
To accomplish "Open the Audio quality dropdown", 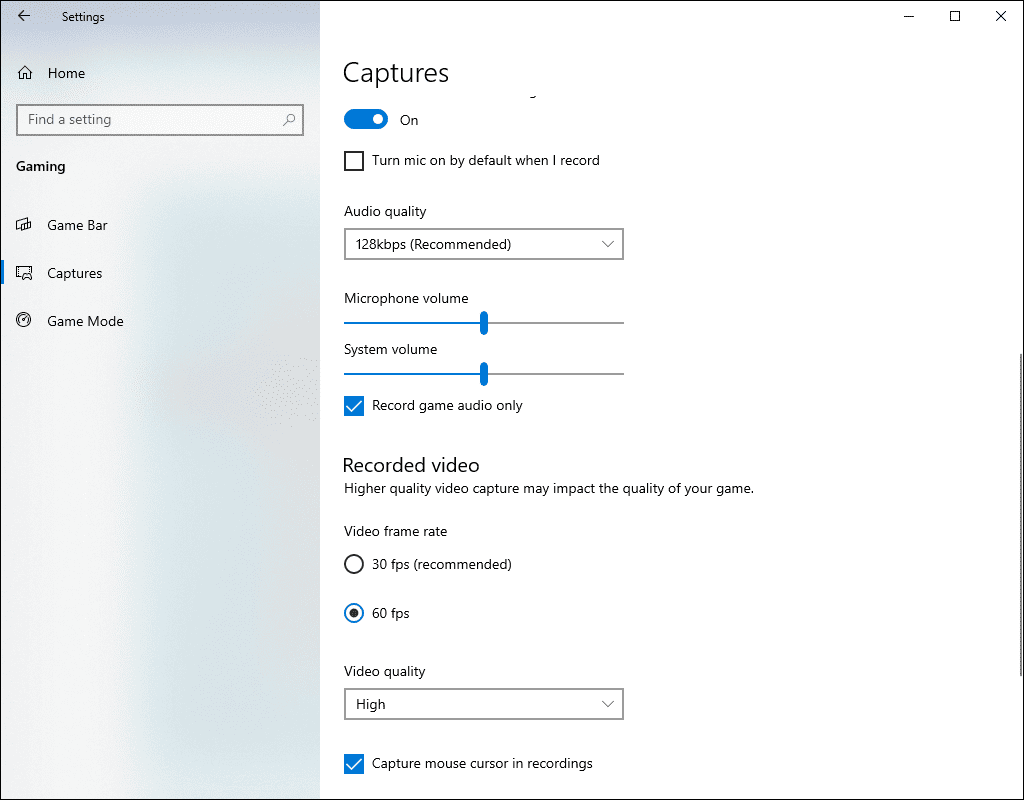I will 483,244.
